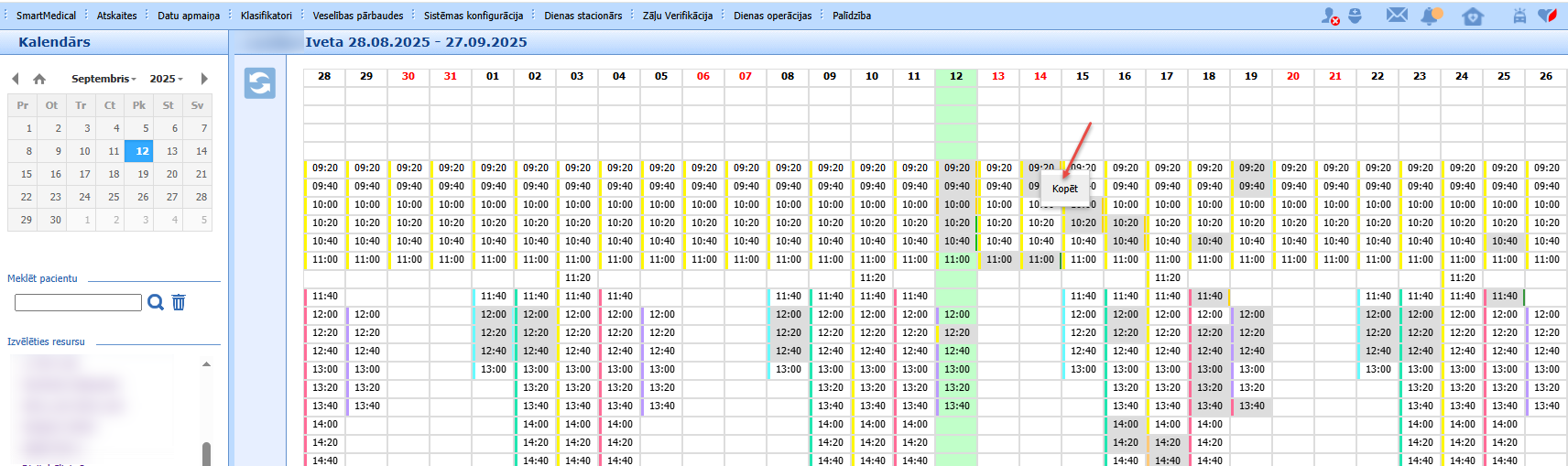Click the Meklēt pacientu input field
The image size is (1568, 466).
[x=78, y=302]
